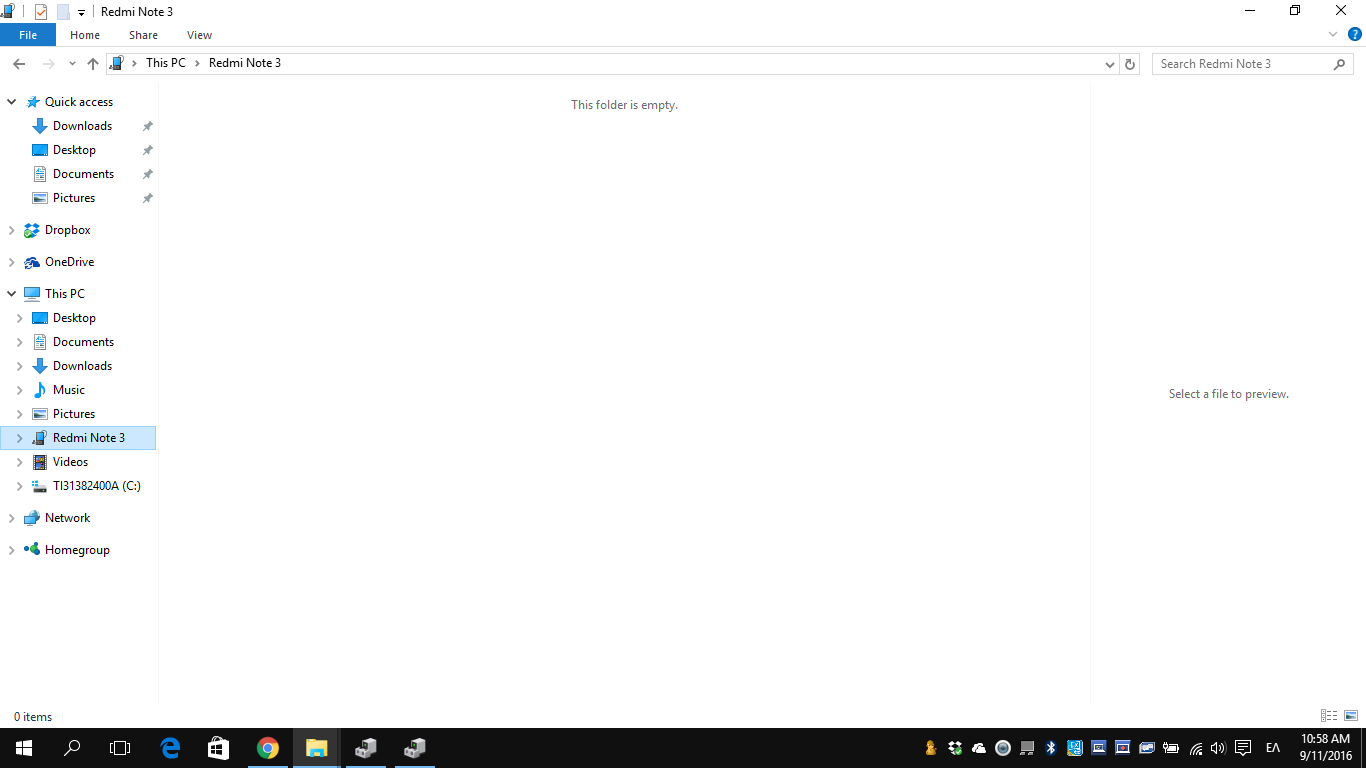Viewport: 1366px width, 768px height.
Task: Open Documents under Quick access
Action: click(x=83, y=174)
